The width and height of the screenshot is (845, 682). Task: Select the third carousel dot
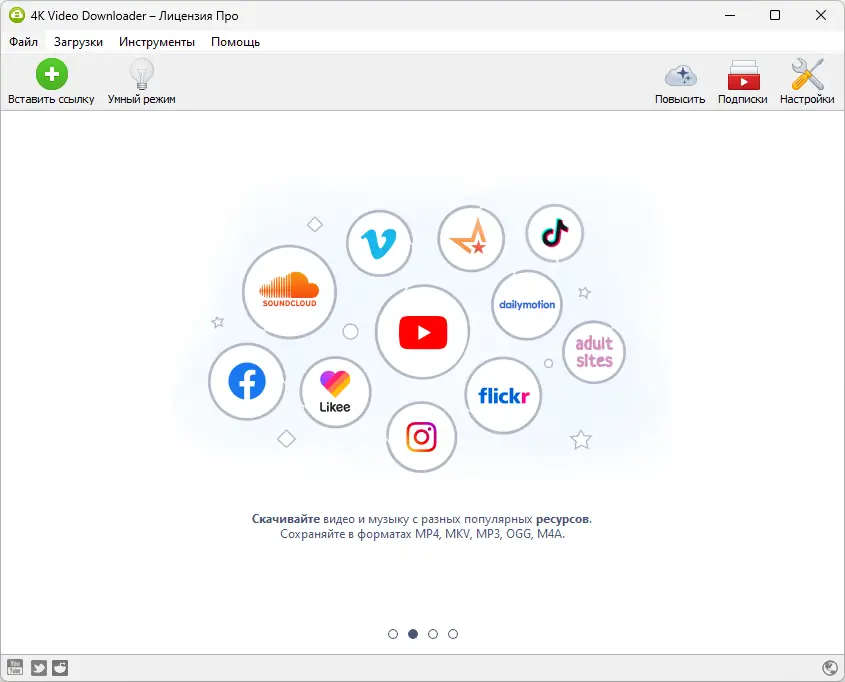433,633
